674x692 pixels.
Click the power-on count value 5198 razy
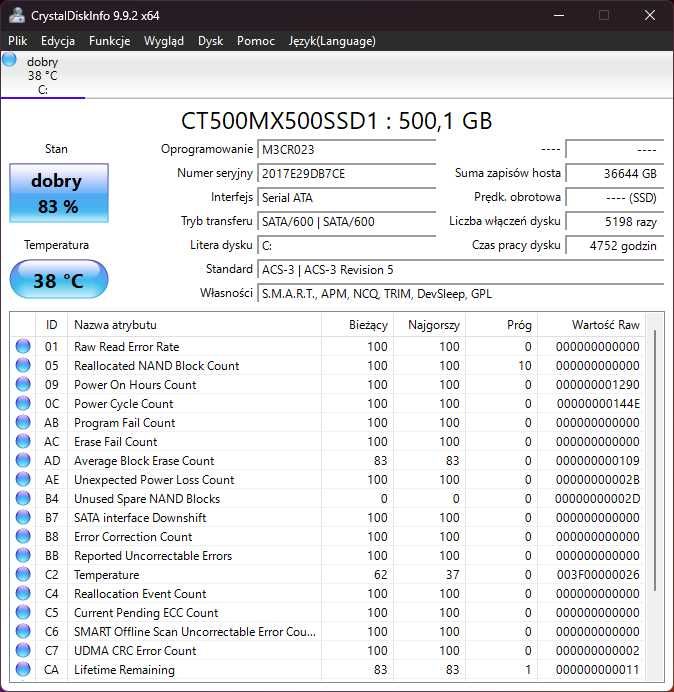coord(614,221)
